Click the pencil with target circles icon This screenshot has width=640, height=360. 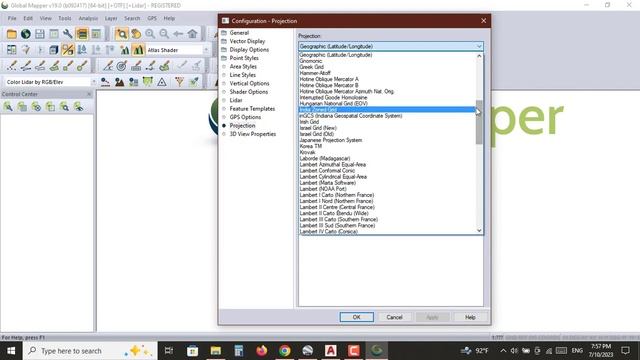[x=121, y=66]
